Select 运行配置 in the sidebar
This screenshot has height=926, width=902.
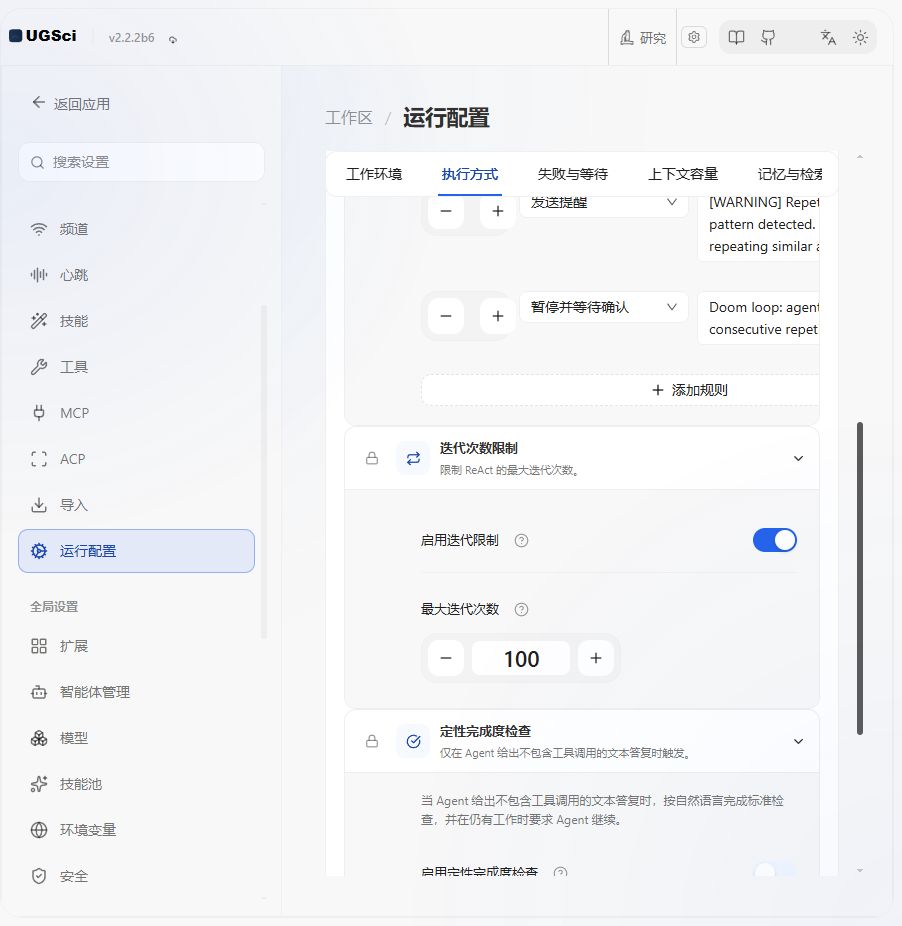[136, 551]
